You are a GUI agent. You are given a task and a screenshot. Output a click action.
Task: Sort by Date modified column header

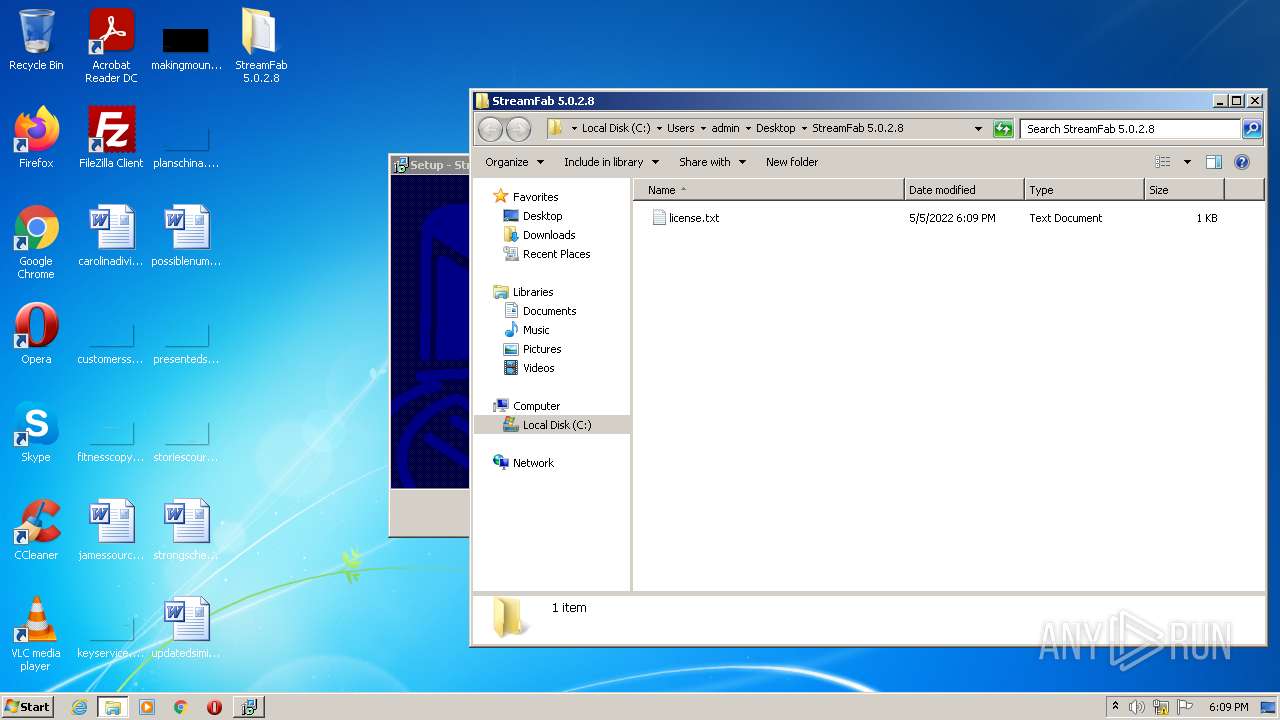coord(964,190)
